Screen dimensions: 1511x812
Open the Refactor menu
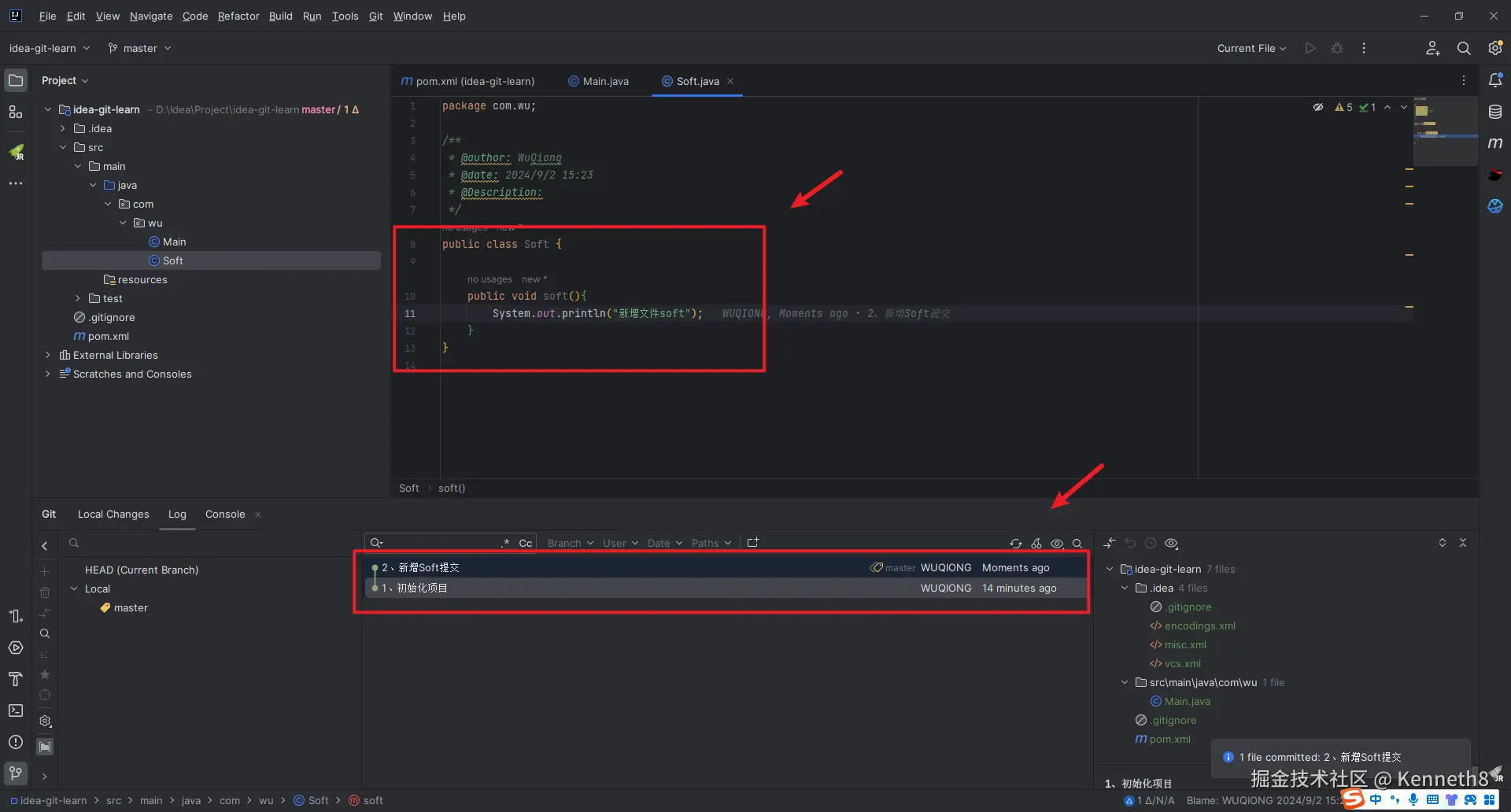(238, 16)
